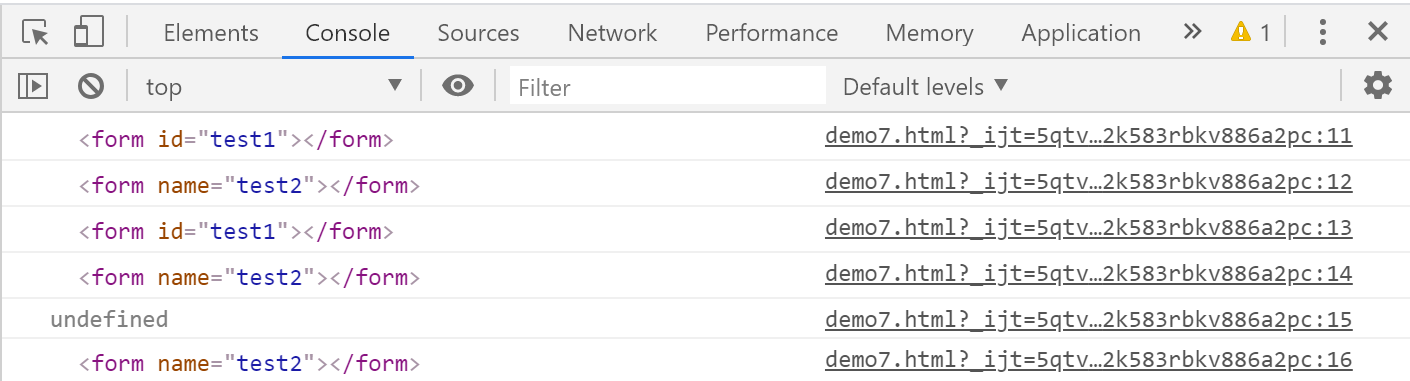
Task: Show more tabs with the double chevron
Action: 1192,32
